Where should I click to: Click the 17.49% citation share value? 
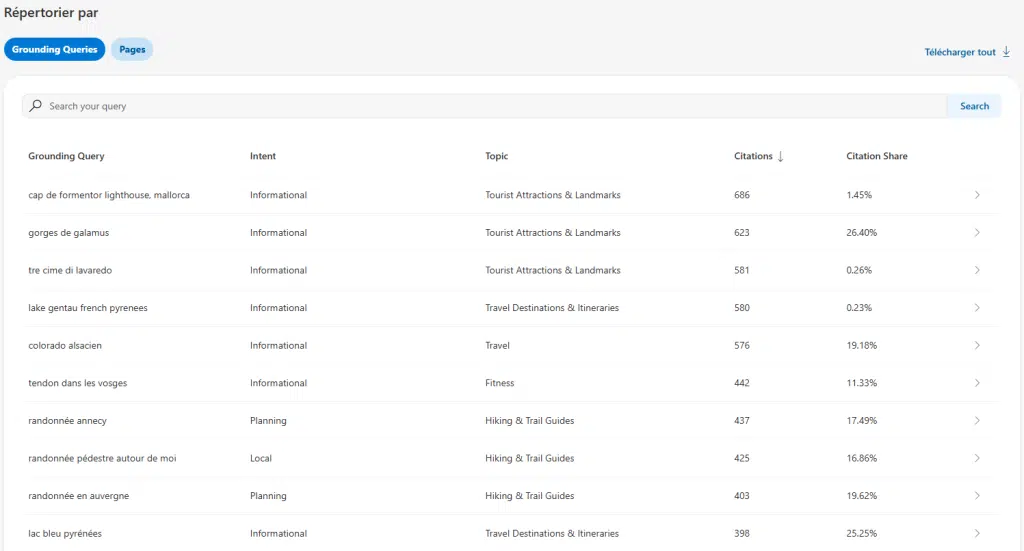pyautogui.click(x=861, y=420)
